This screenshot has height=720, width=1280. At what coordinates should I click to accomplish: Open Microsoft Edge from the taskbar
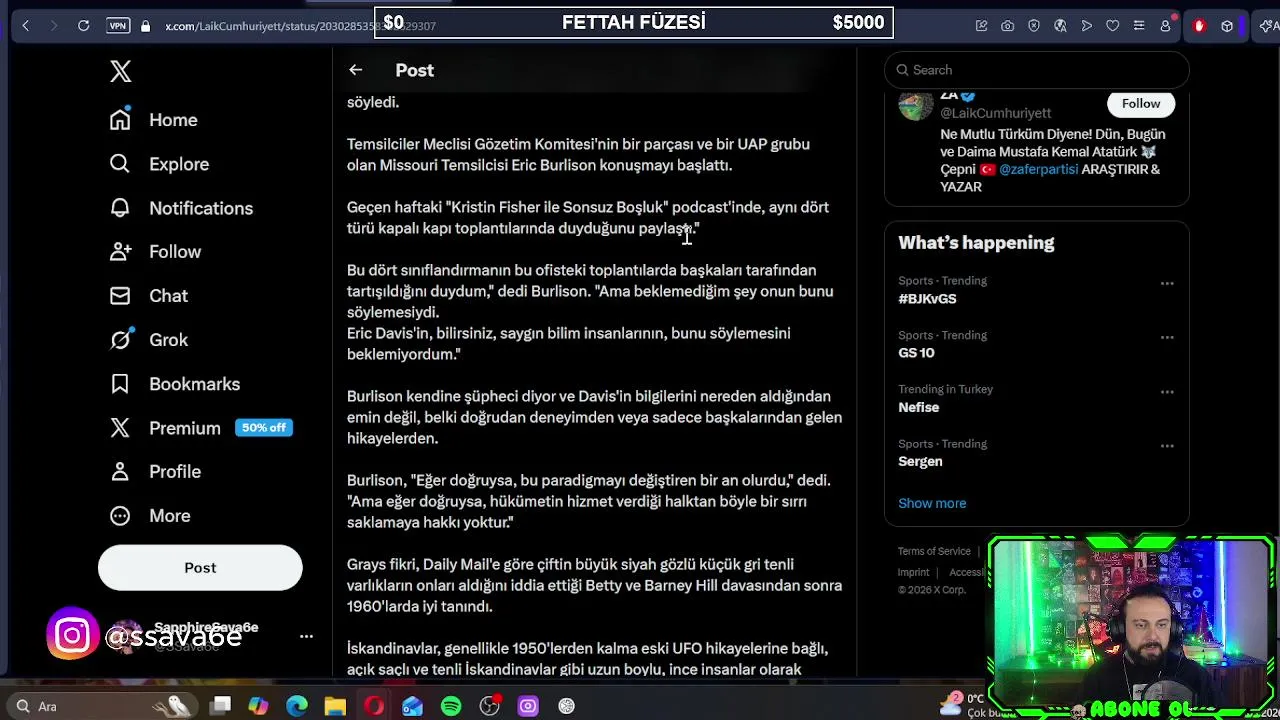point(297,706)
